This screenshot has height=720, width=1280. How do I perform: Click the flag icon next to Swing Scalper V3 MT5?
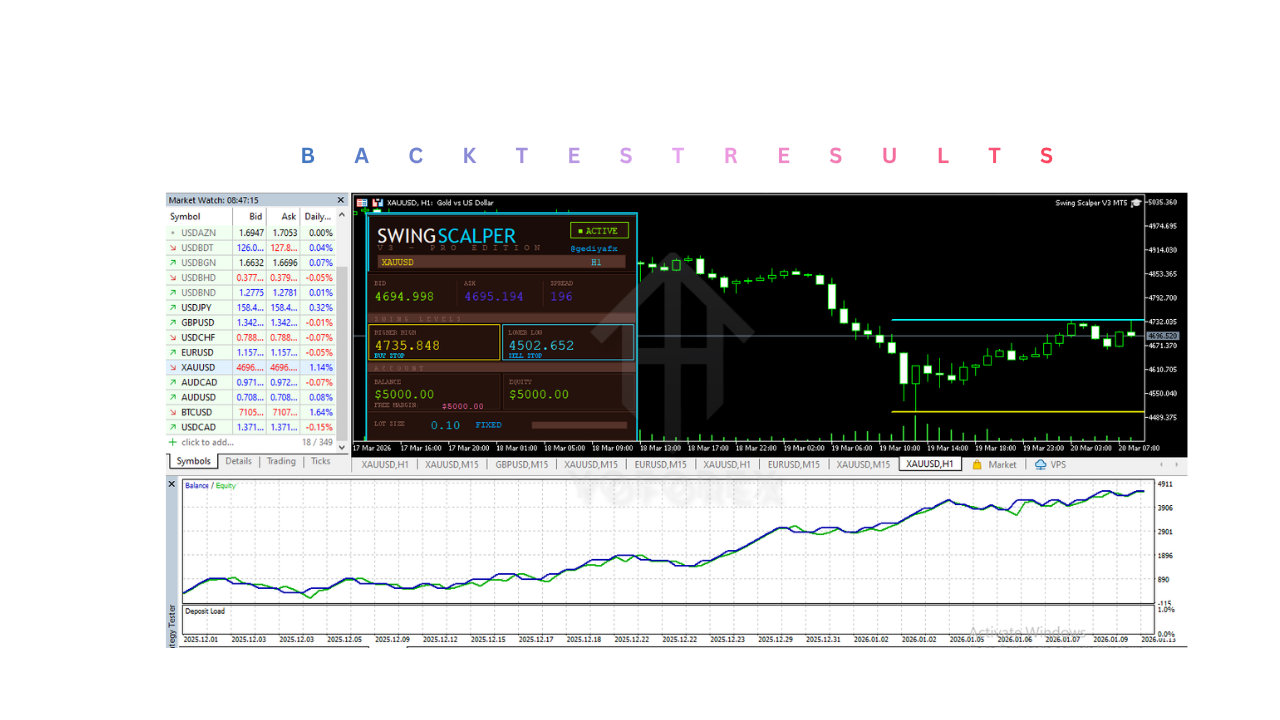[1138, 201]
